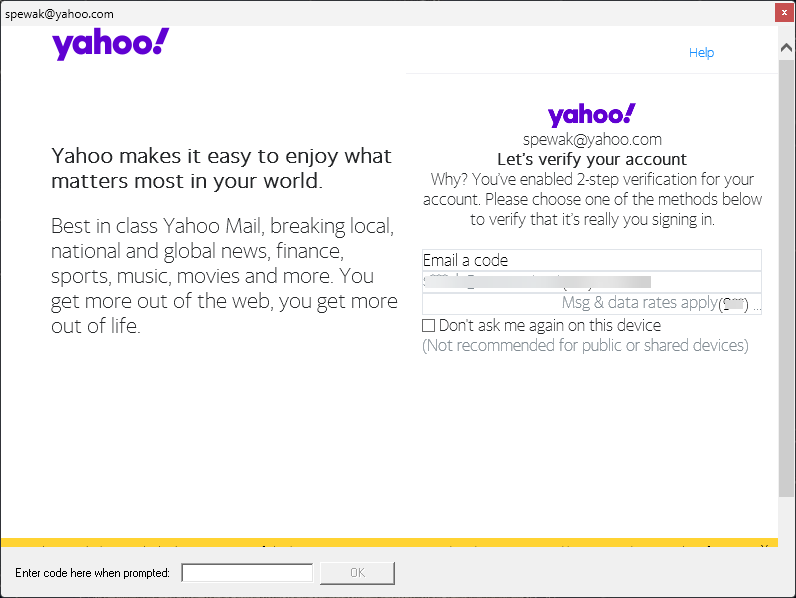Click the "Best in class Yahoo Mail" paragraph
Image resolution: width=796 pixels, height=598 pixels.
click(x=224, y=276)
